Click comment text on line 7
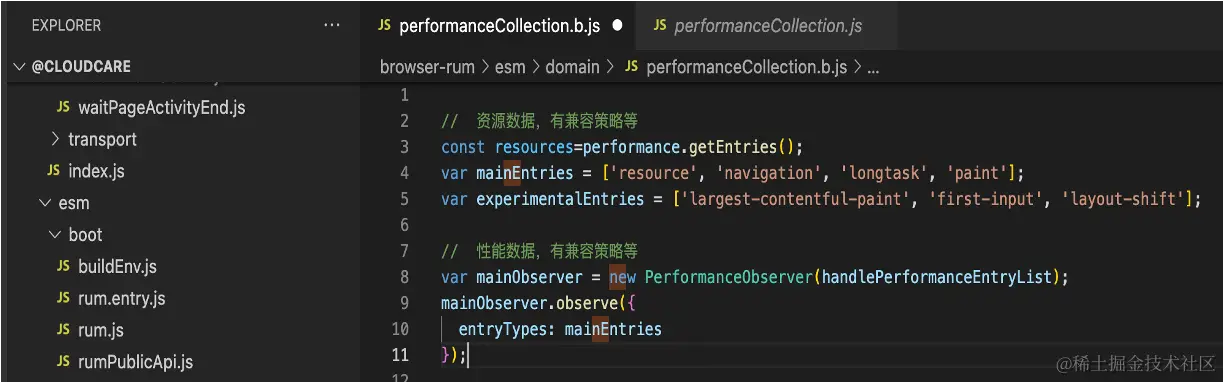The height and width of the screenshot is (382, 1224). pyautogui.click(x=539, y=250)
